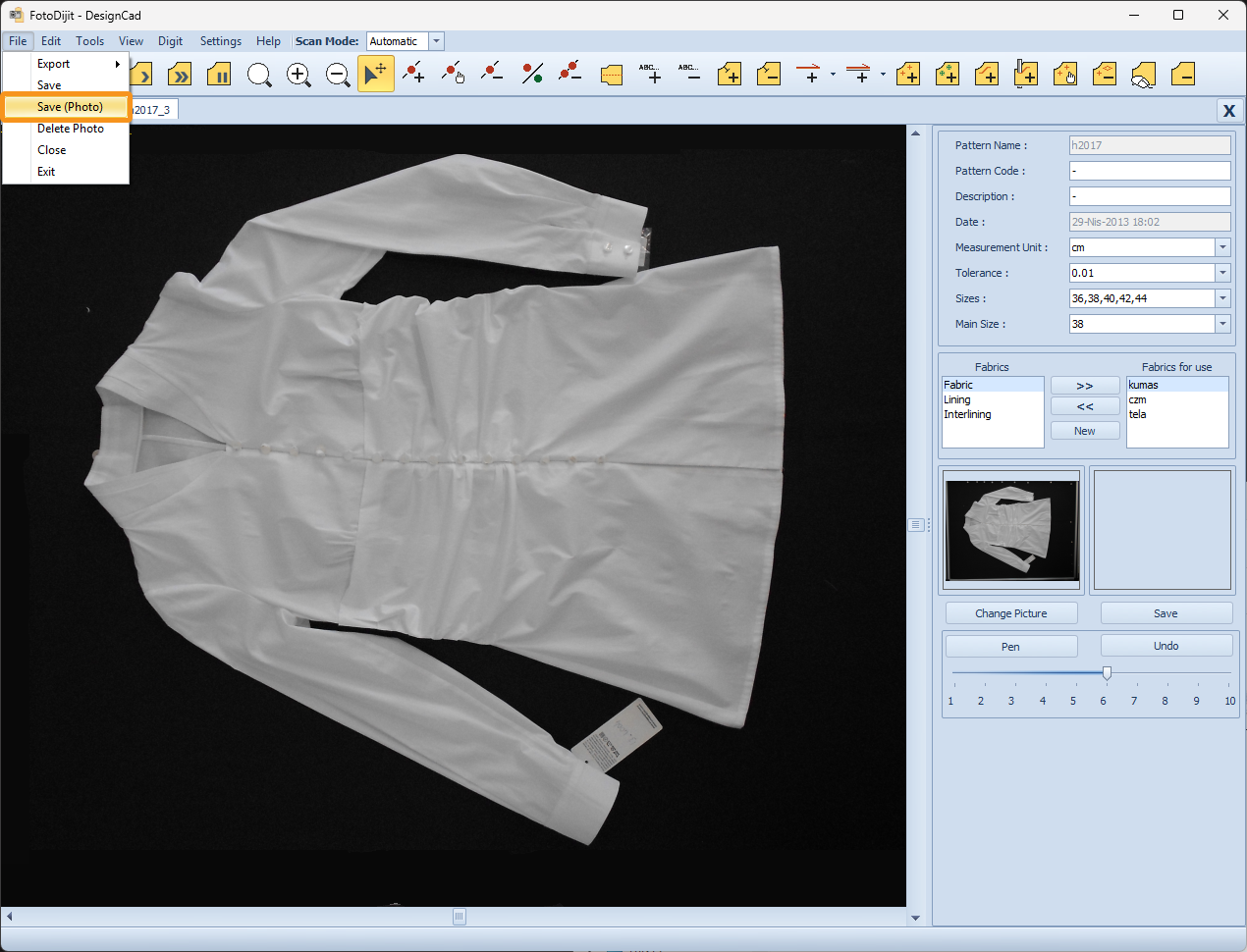The height and width of the screenshot is (952, 1247).
Task: Click the double-arrow fast forward icon
Action: pos(180,75)
